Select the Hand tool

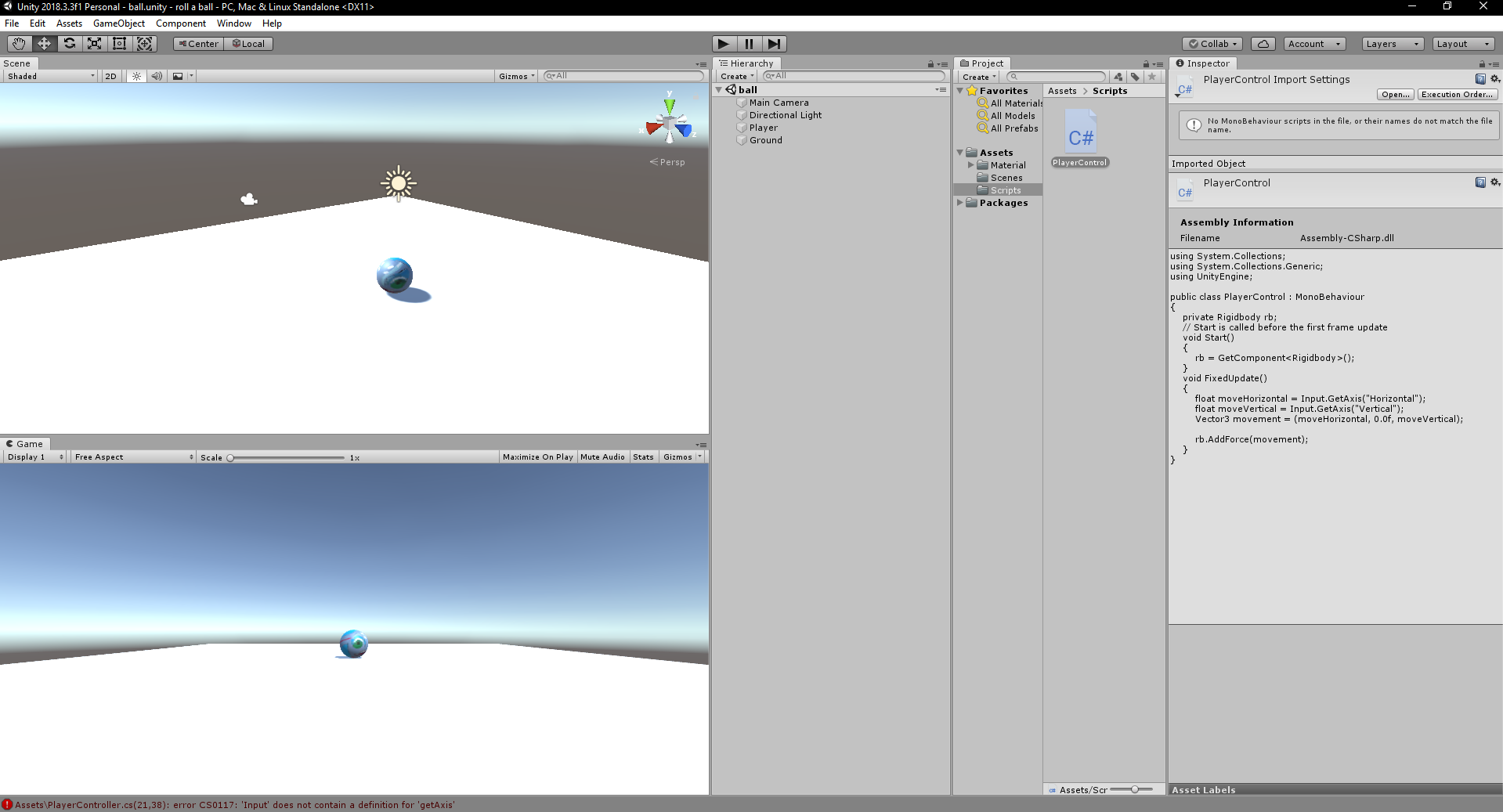coord(19,44)
